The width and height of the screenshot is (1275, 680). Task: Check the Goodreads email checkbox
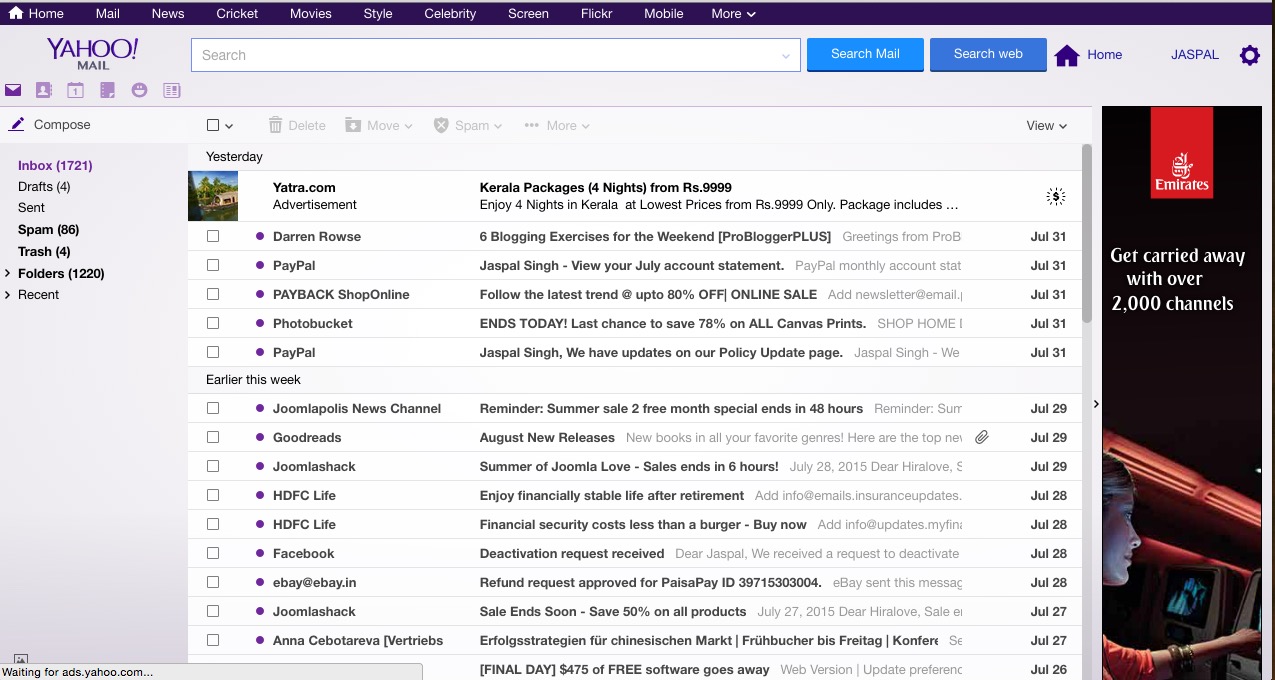pyautogui.click(x=213, y=437)
